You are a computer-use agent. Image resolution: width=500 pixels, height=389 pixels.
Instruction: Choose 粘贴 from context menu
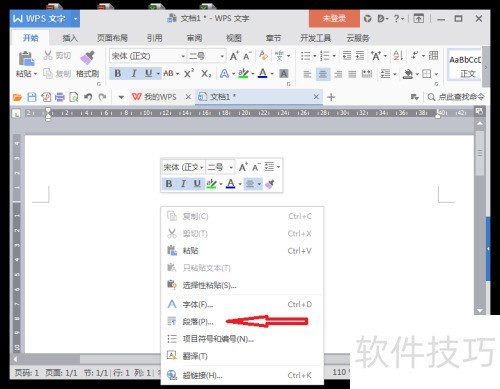click(242, 251)
